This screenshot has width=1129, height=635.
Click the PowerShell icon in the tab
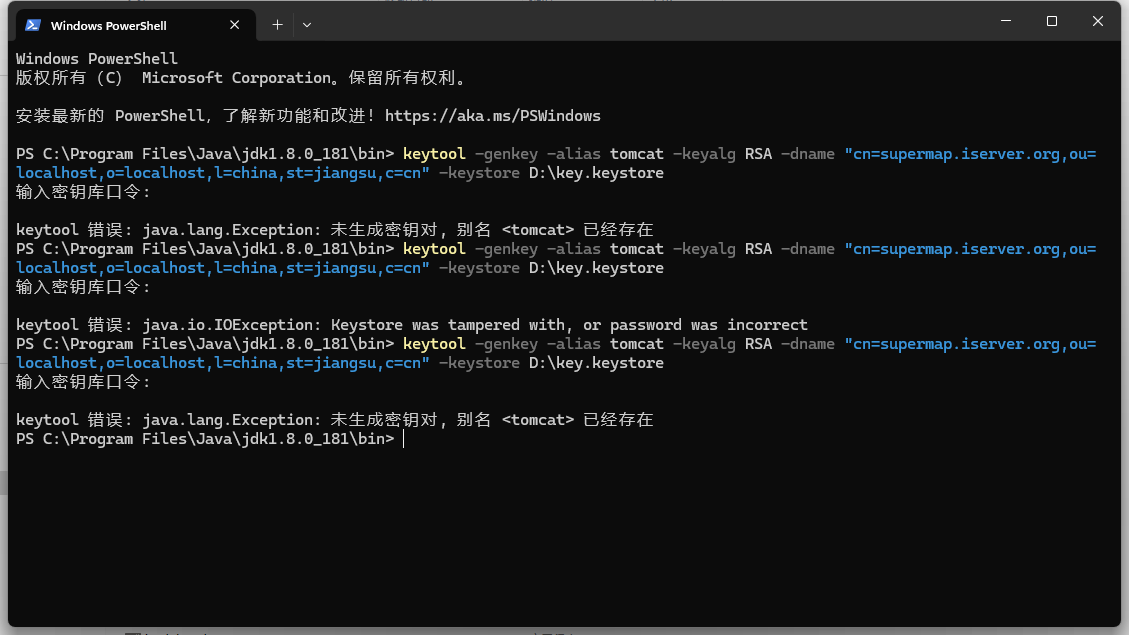click(32, 25)
